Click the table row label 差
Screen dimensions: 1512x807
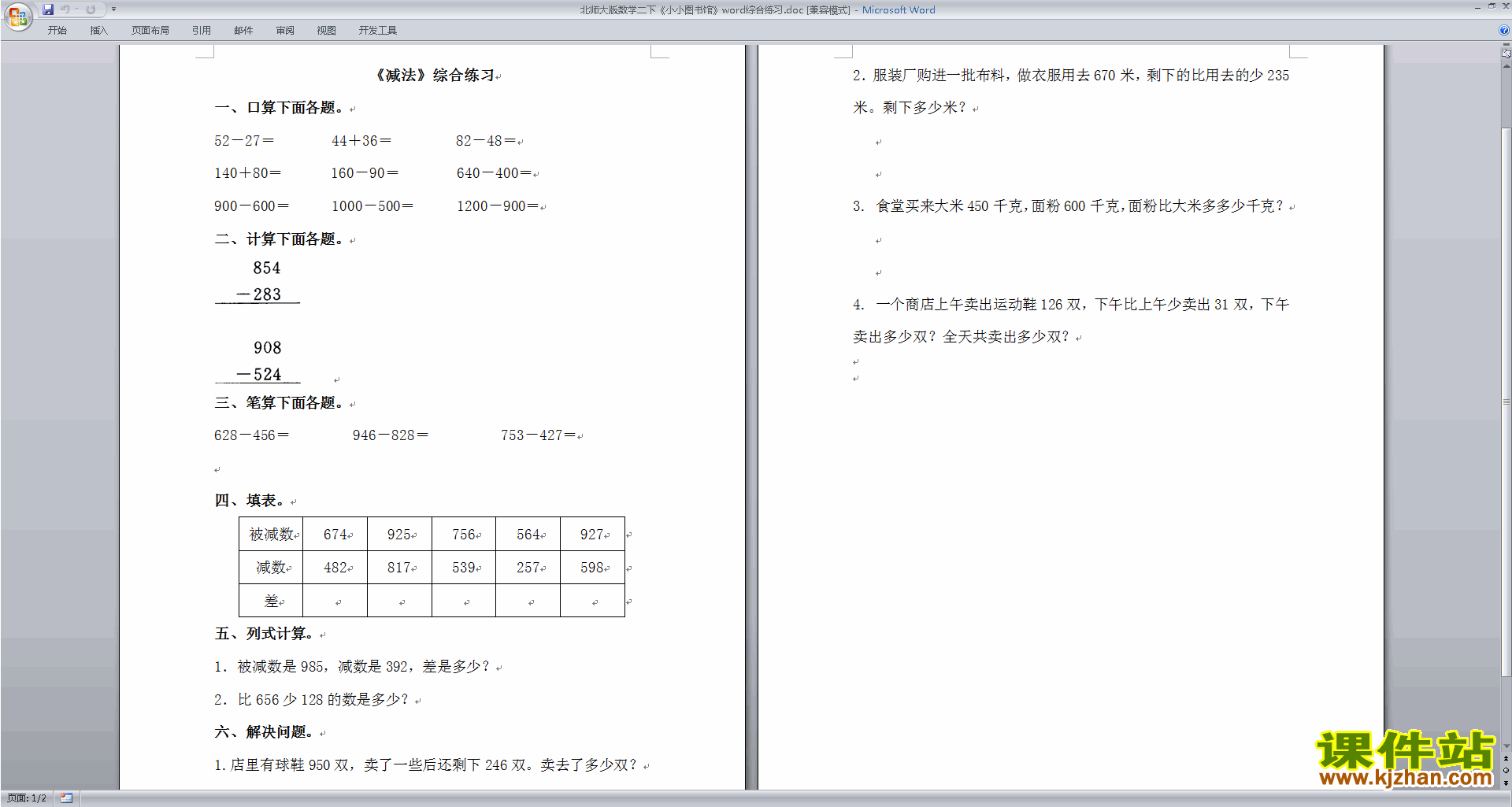coord(271,600)
